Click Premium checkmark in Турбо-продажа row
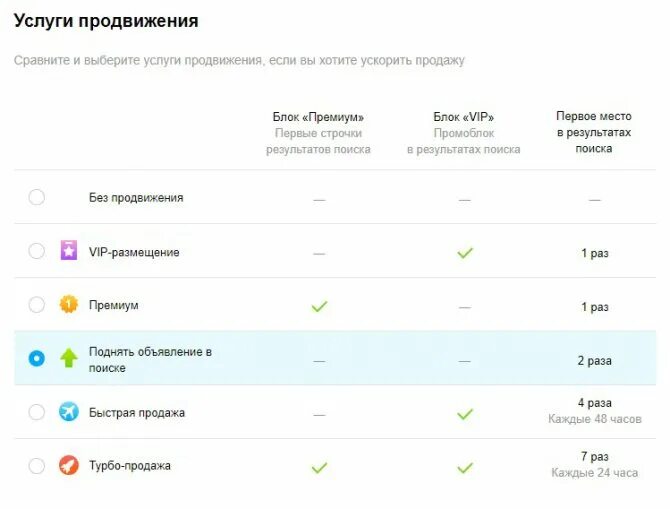This screenshot has width=670, height=509. (319, 468)
